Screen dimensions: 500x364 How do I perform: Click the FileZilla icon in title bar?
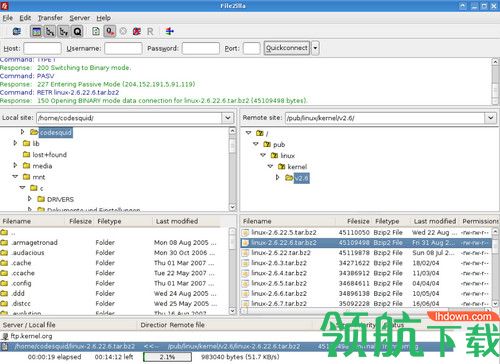point(4,5)
